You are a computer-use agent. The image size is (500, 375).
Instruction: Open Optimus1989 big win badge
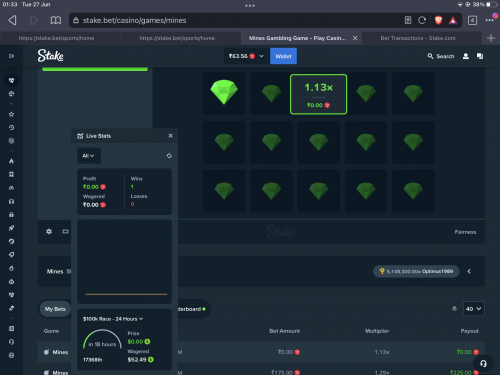[x=416, y=271]
